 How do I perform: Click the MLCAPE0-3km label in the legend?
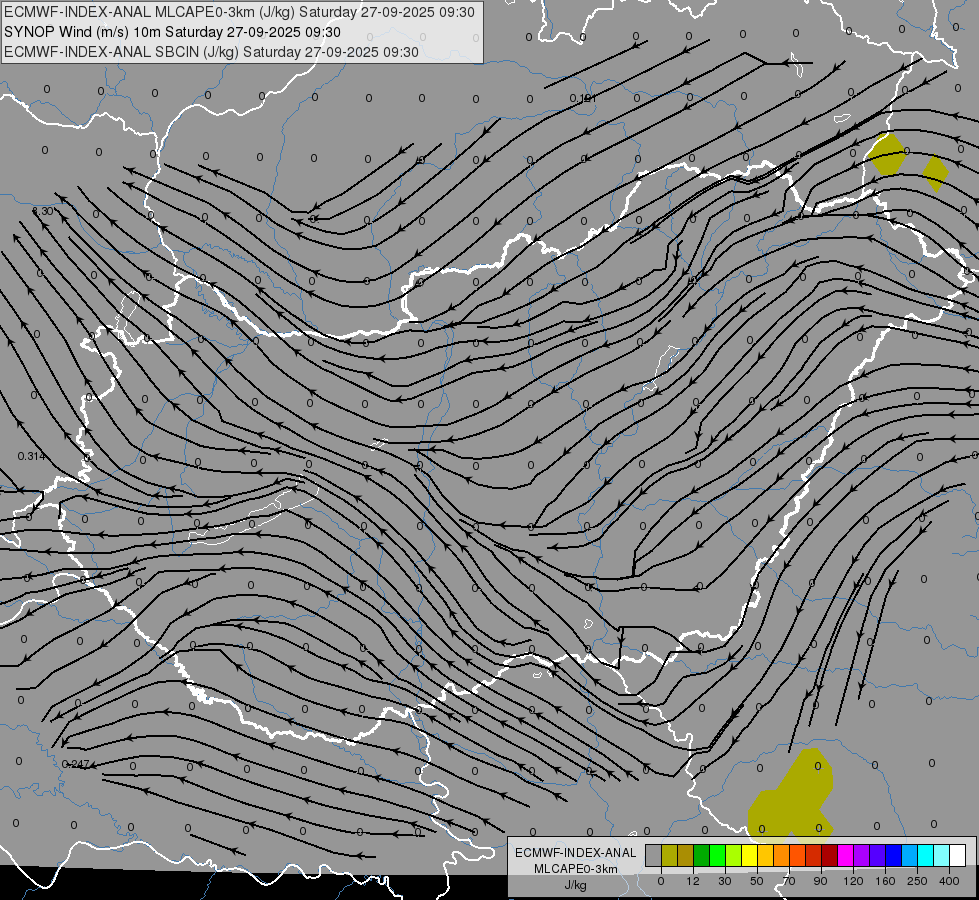tap(575, 869)
